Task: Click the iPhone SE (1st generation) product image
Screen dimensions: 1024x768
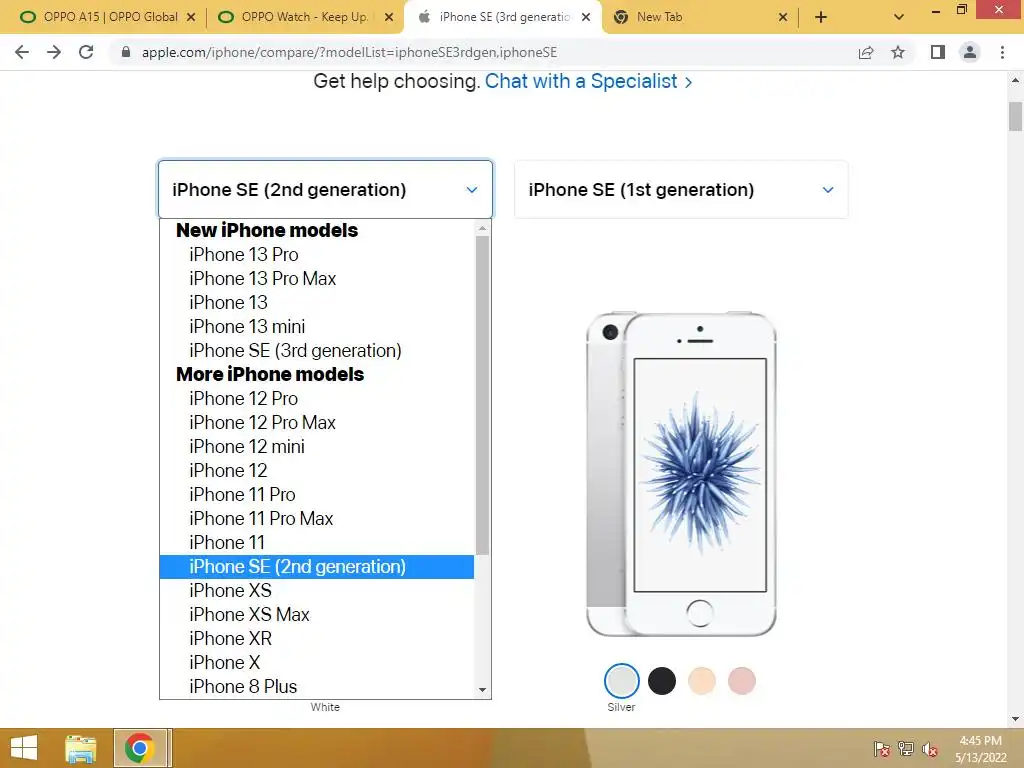Action: [681, 474]
